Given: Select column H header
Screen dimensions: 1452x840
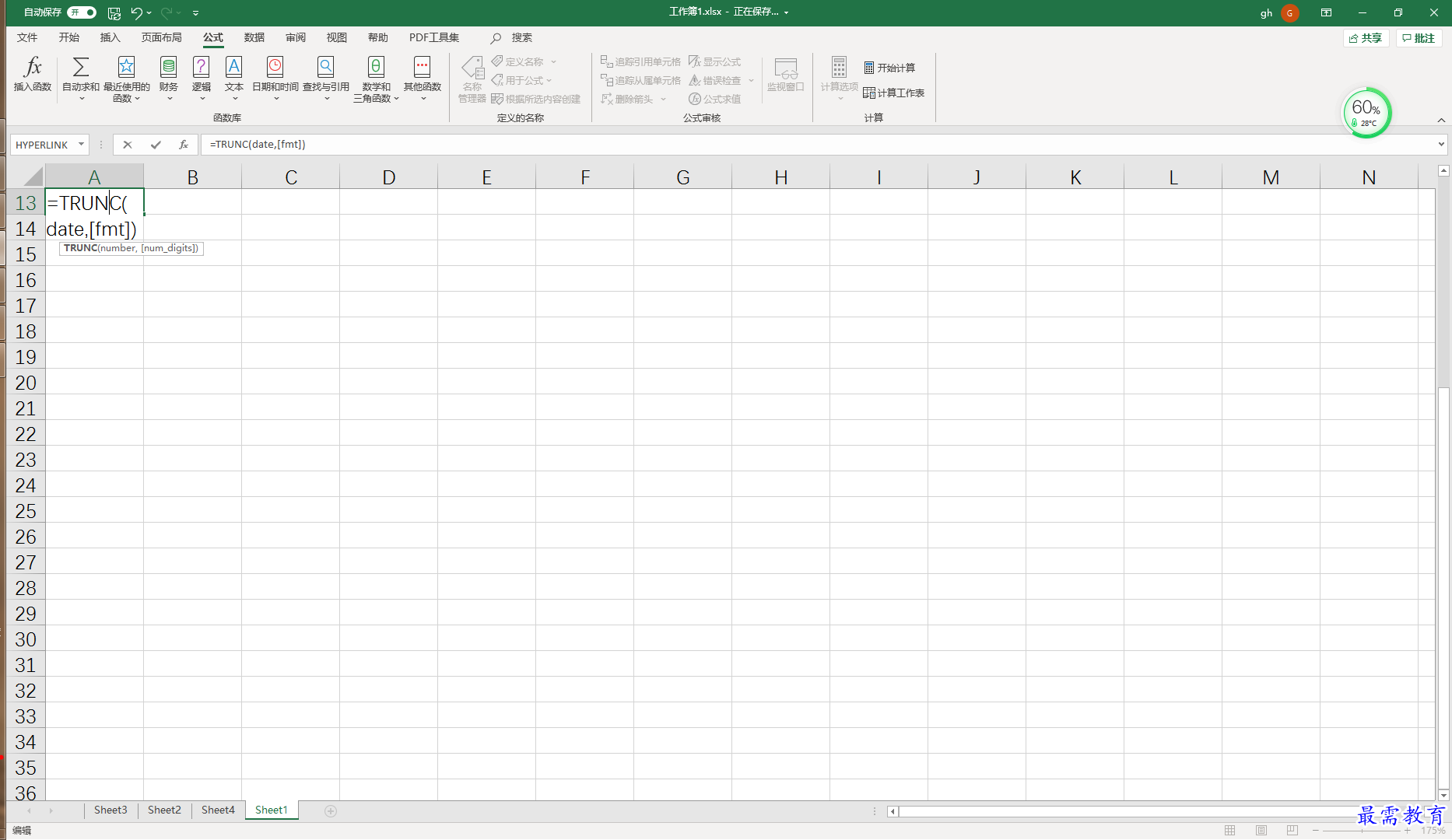Looking at the screenshot, I should point(781,177).
